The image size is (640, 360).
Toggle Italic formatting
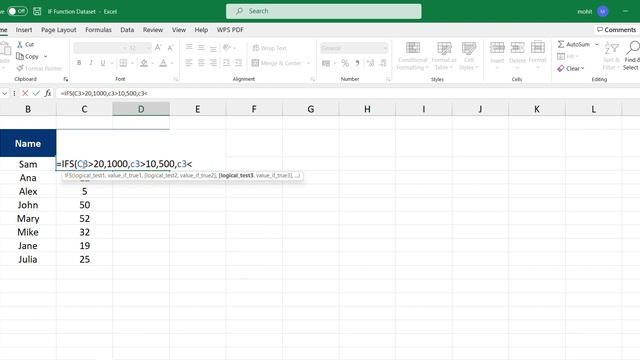(91, 63)
